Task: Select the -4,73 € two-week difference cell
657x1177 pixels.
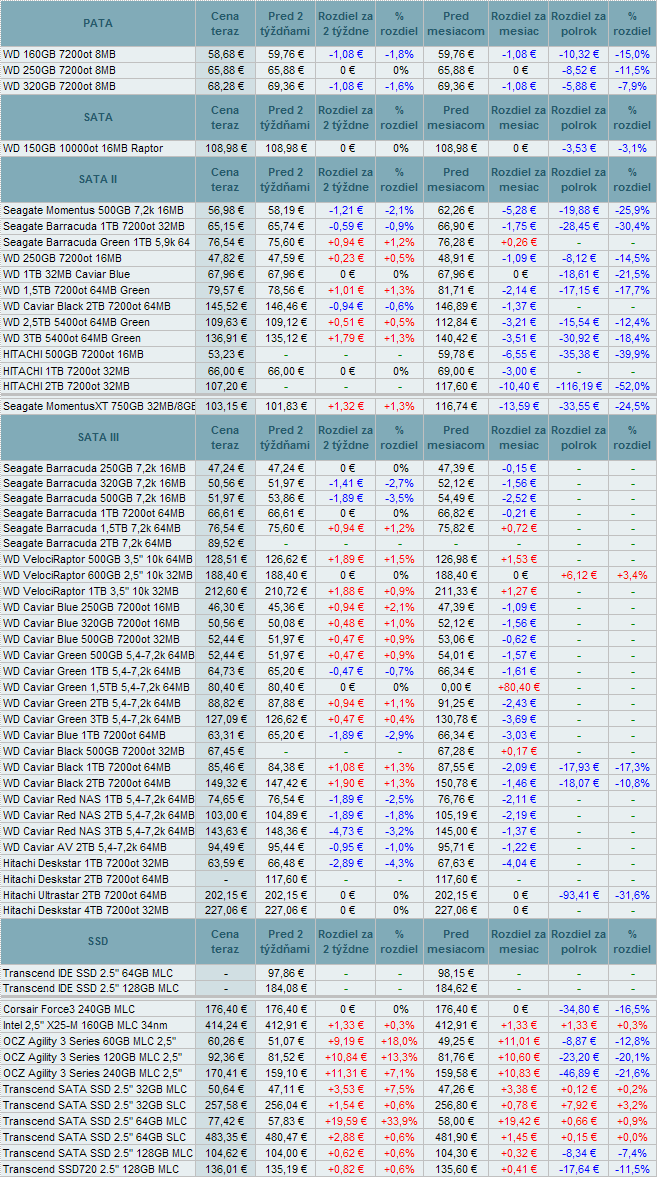Action: tap(345, 832)
